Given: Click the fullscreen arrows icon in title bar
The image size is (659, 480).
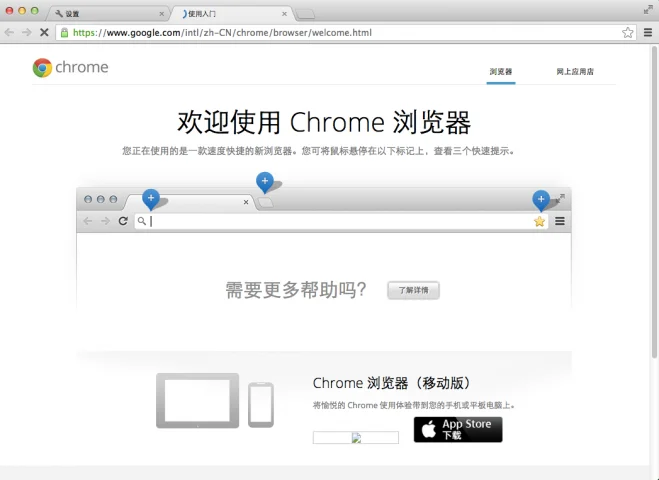Looking at the screenshot, I should (x=648, y=9).
